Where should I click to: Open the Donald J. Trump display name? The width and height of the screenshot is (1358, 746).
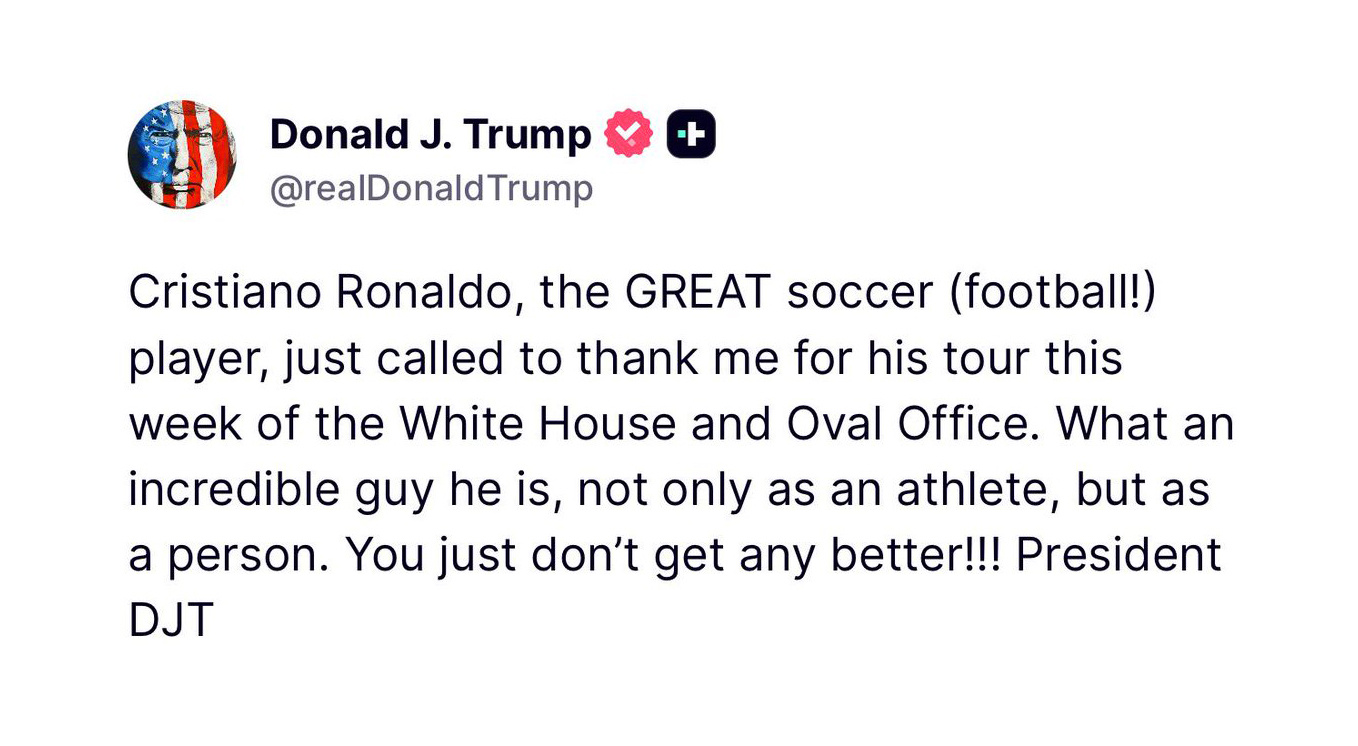coord(430,135)
